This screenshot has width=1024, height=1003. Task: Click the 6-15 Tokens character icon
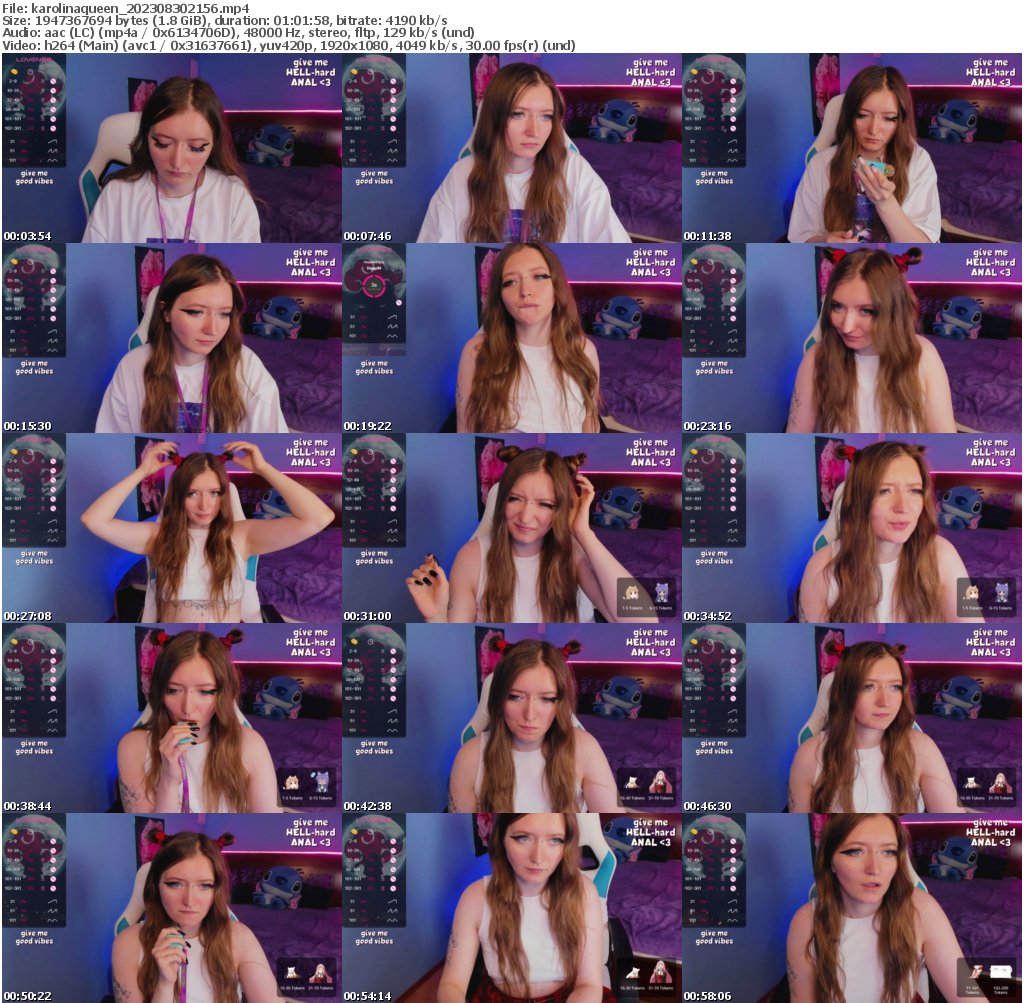click(x=661, y=593)
